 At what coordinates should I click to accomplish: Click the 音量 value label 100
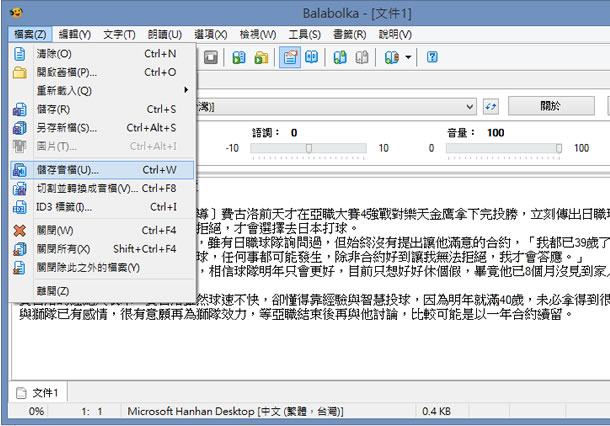496,133
